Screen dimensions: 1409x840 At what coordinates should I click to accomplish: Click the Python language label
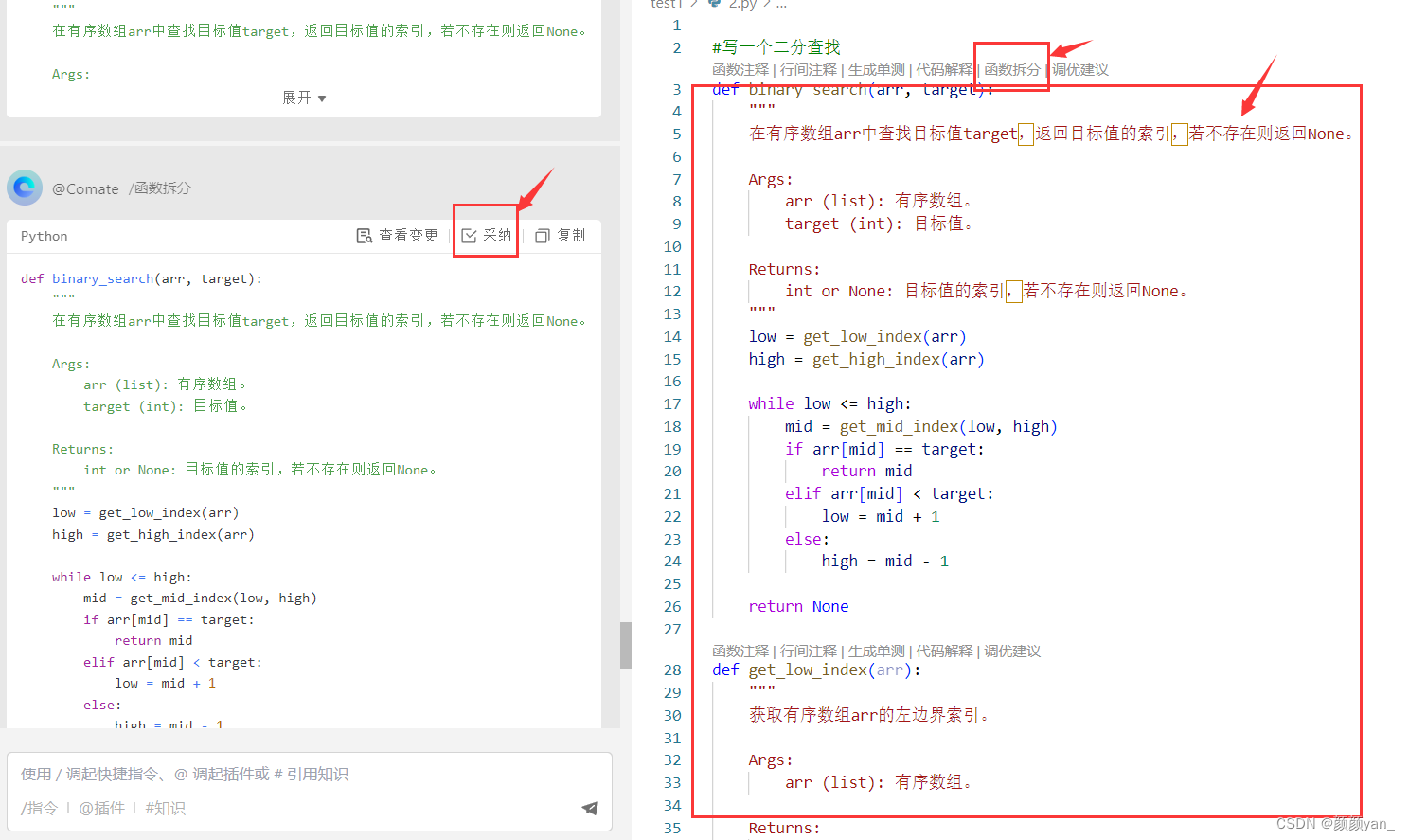[x=45, y=236]
